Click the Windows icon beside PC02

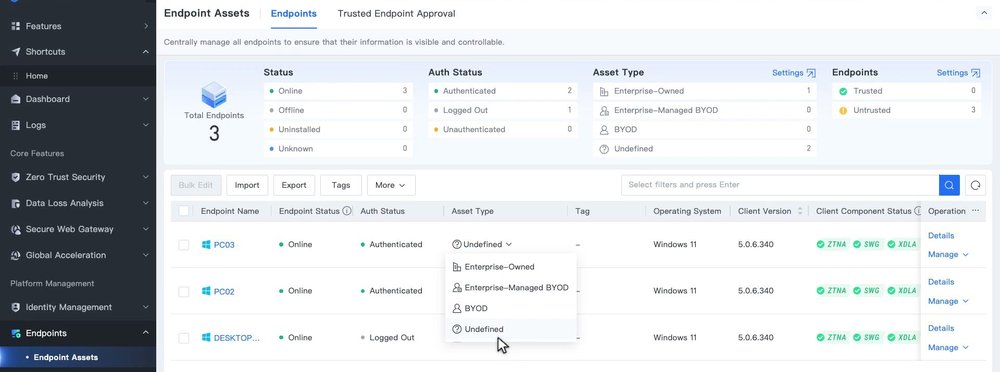point(206,291)
